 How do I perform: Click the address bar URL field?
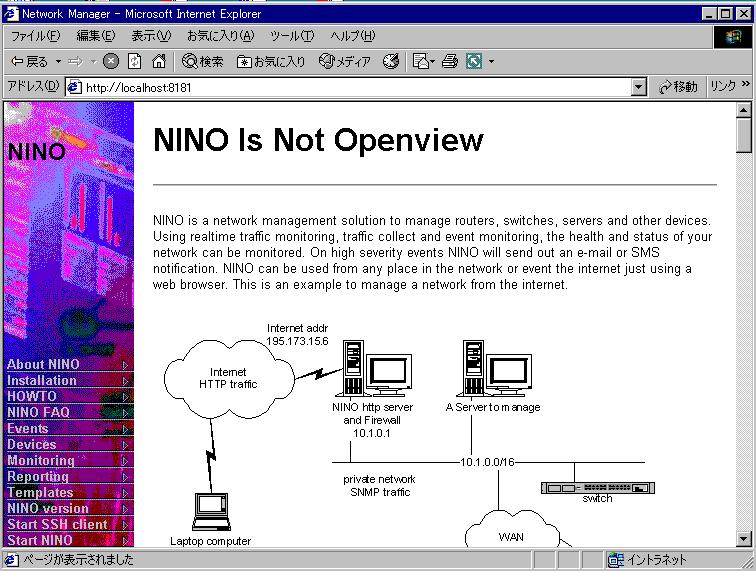pyautogui.click(x=350, y=88)
